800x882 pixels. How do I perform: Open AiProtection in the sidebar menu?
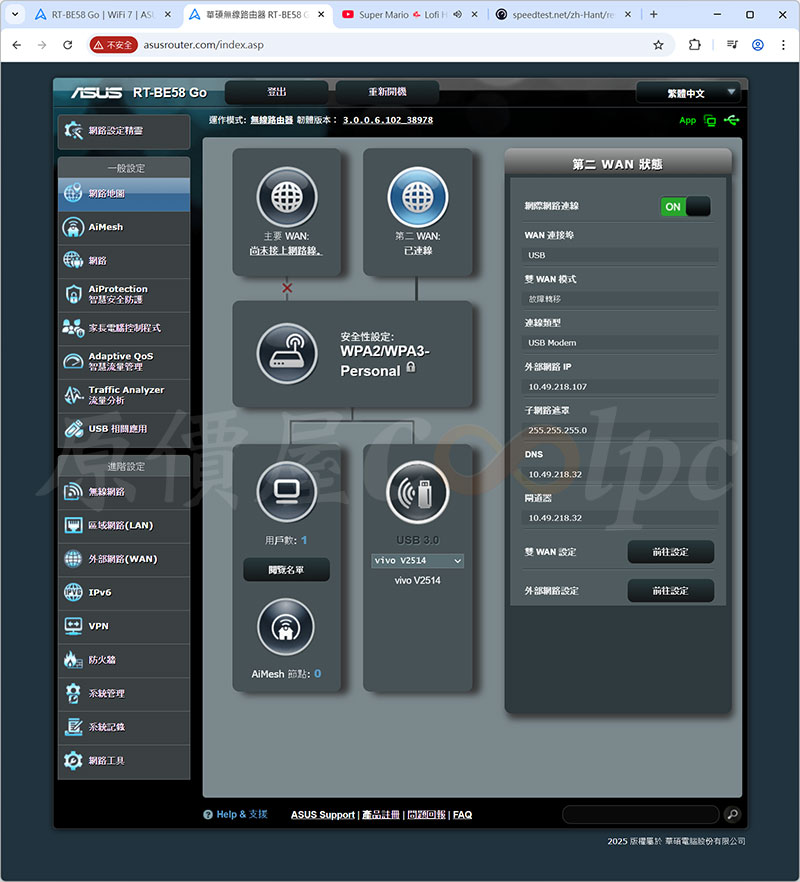pos(123,294)
